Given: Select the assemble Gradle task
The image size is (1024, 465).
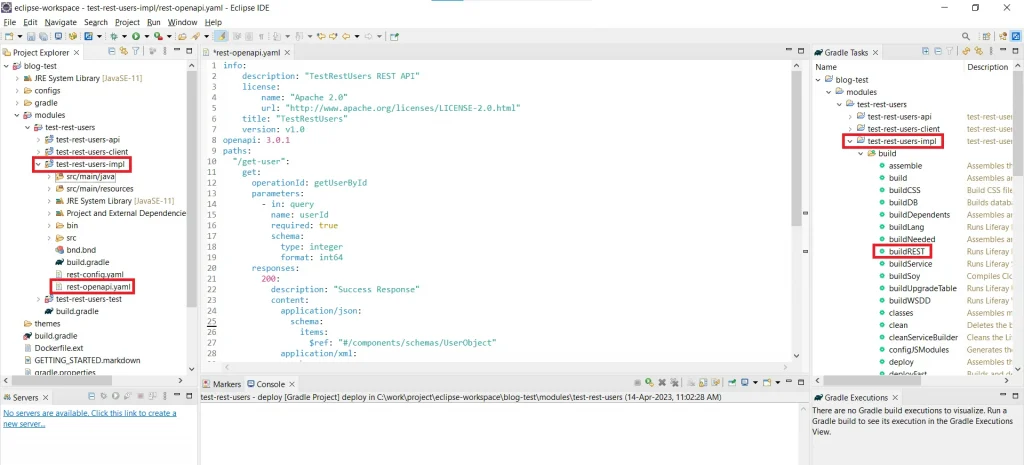Looking at the screenshot, I should (x=905, y=166).
